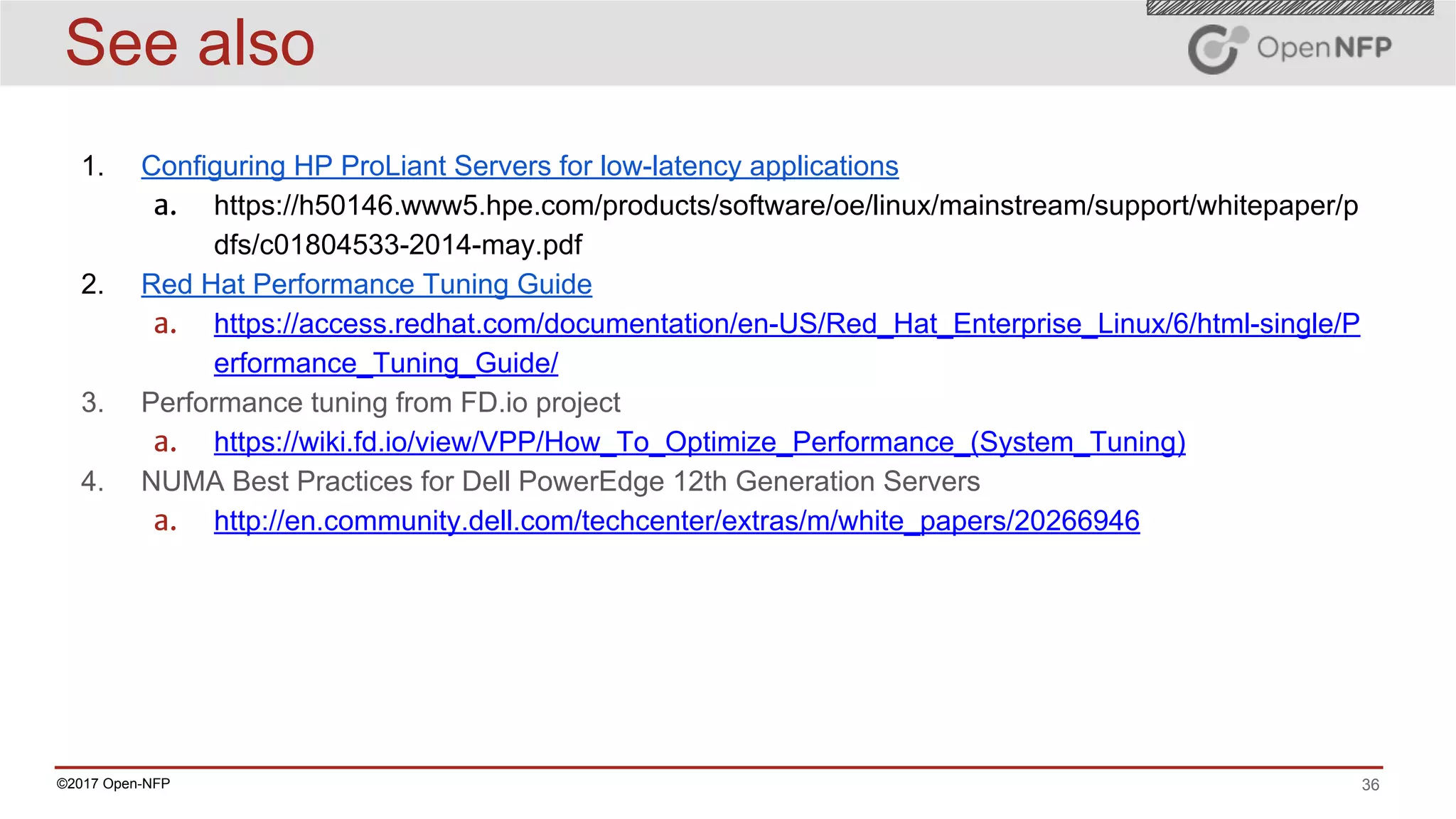Viewport: 1456px width, 819px height.
Task: Click the slide number 36
Action: pyautogui.click(x=1370, y=785)
